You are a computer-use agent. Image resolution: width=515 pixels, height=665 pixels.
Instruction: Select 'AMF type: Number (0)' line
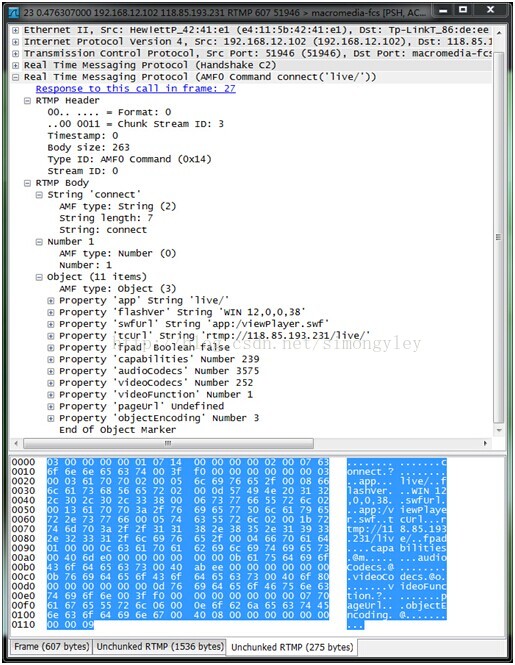(x=118, y=254)
